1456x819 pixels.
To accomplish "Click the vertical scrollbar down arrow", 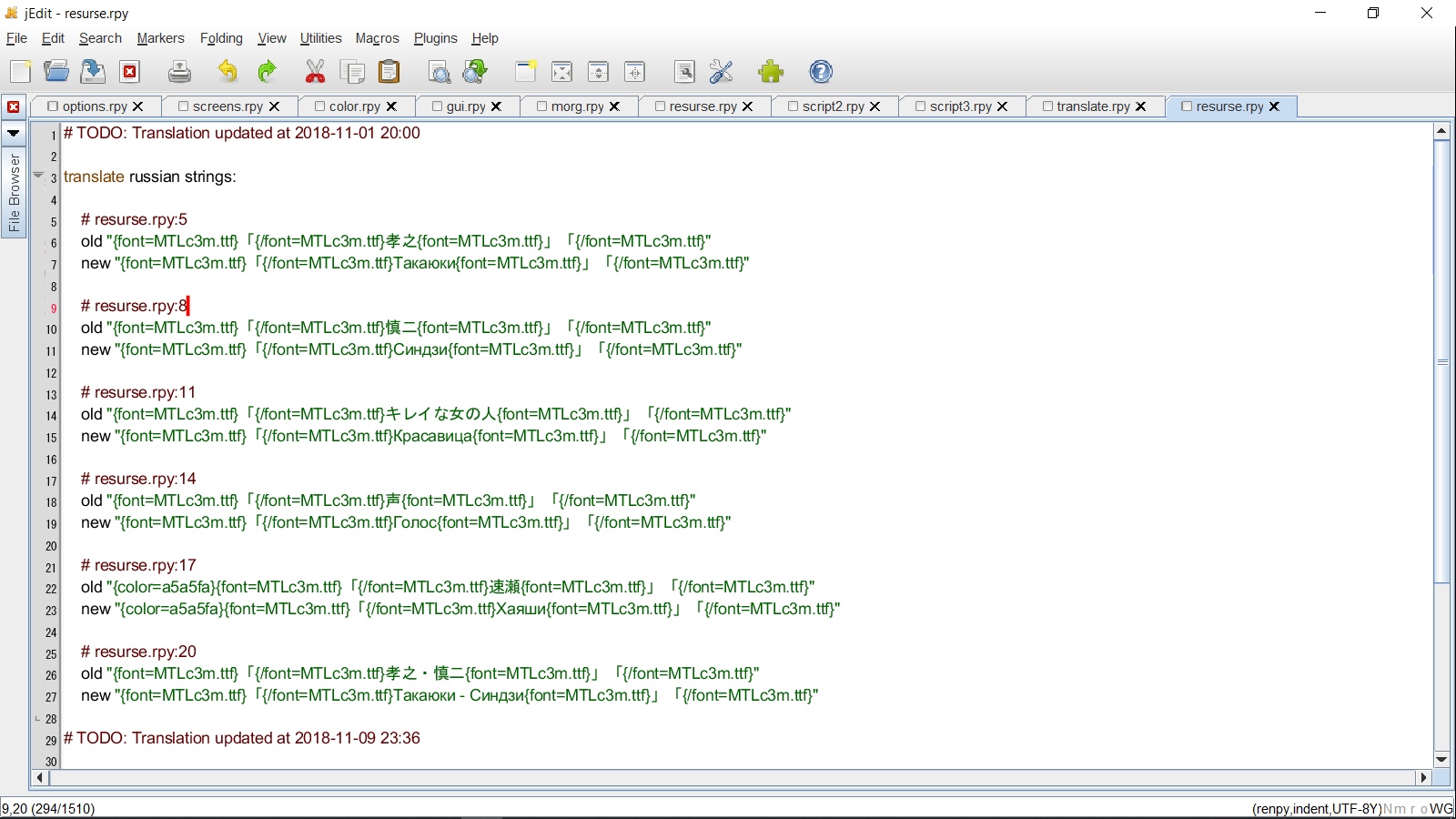I will tap(1441, 759).
